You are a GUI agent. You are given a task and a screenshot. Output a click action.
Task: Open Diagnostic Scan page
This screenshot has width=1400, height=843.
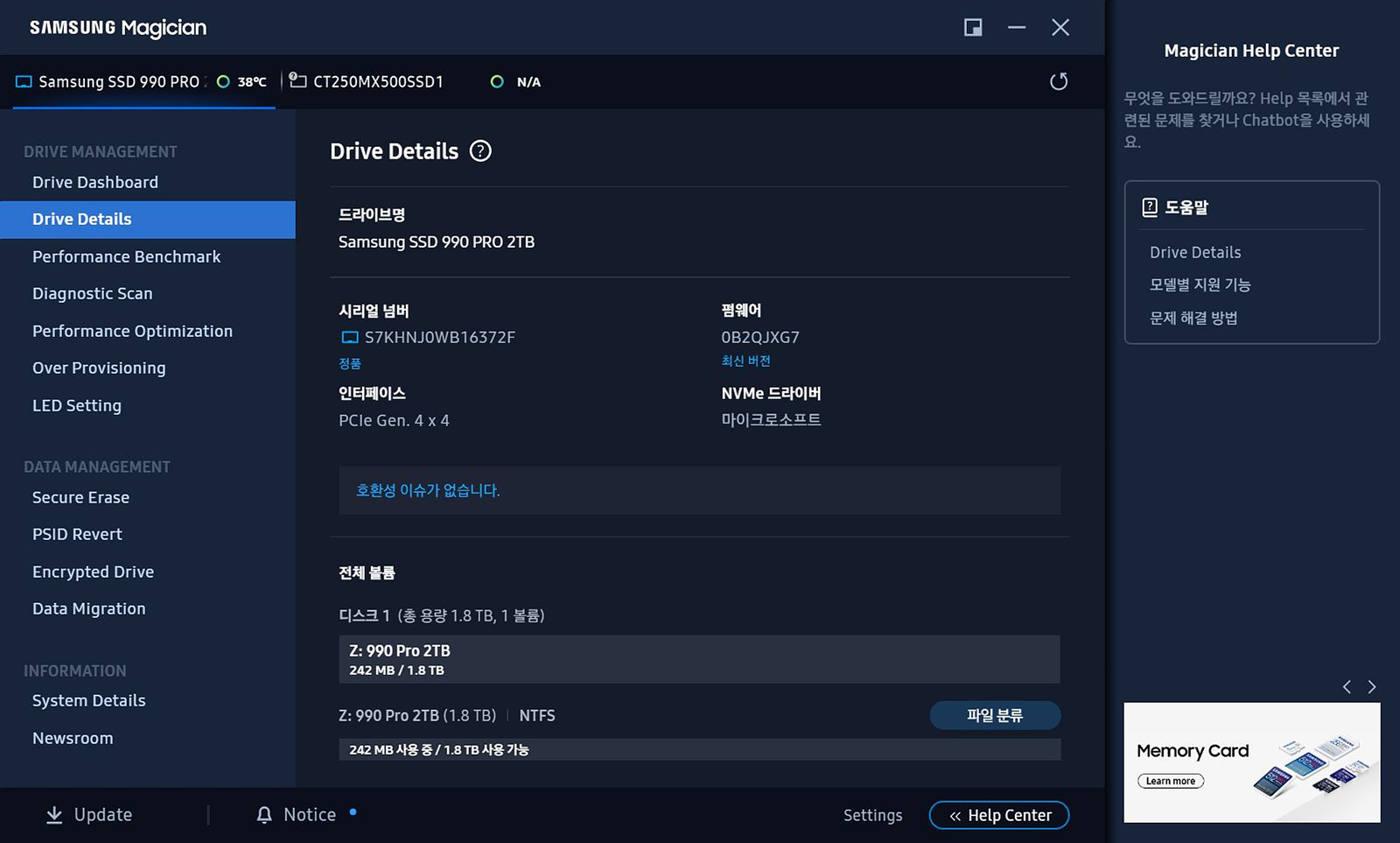tap(93, 293)
